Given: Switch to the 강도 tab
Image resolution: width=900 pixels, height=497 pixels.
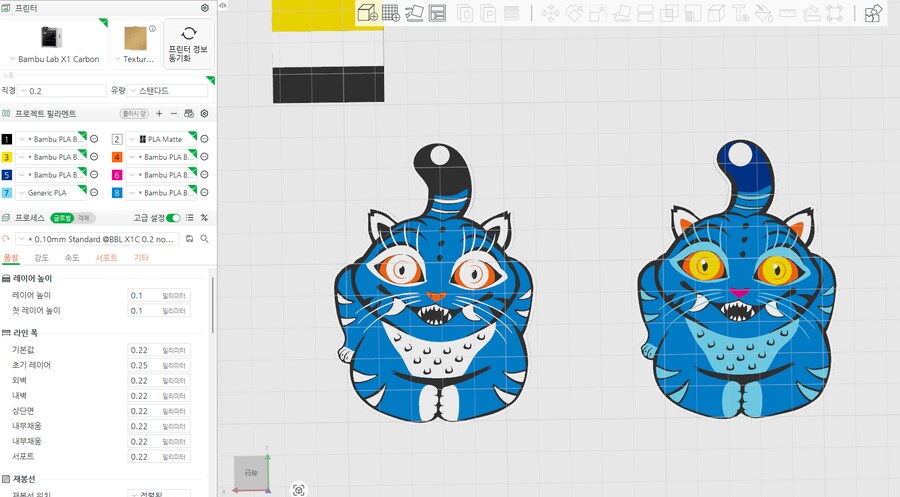Looking at the screenshot, I should click(x=41, y=258).
